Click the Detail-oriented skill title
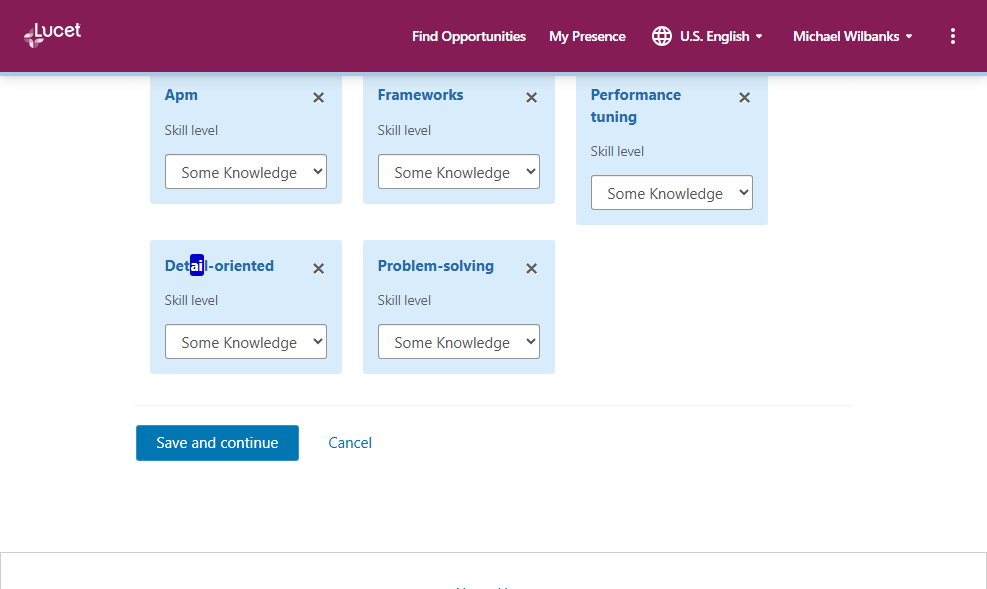The height and width of the screenshot is (589, 987). [x=219, y=266]
